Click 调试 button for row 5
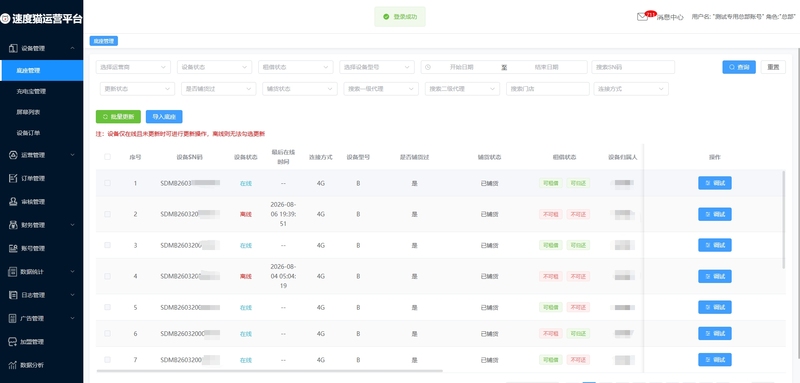The image size is (800, 383). [715, 307]
